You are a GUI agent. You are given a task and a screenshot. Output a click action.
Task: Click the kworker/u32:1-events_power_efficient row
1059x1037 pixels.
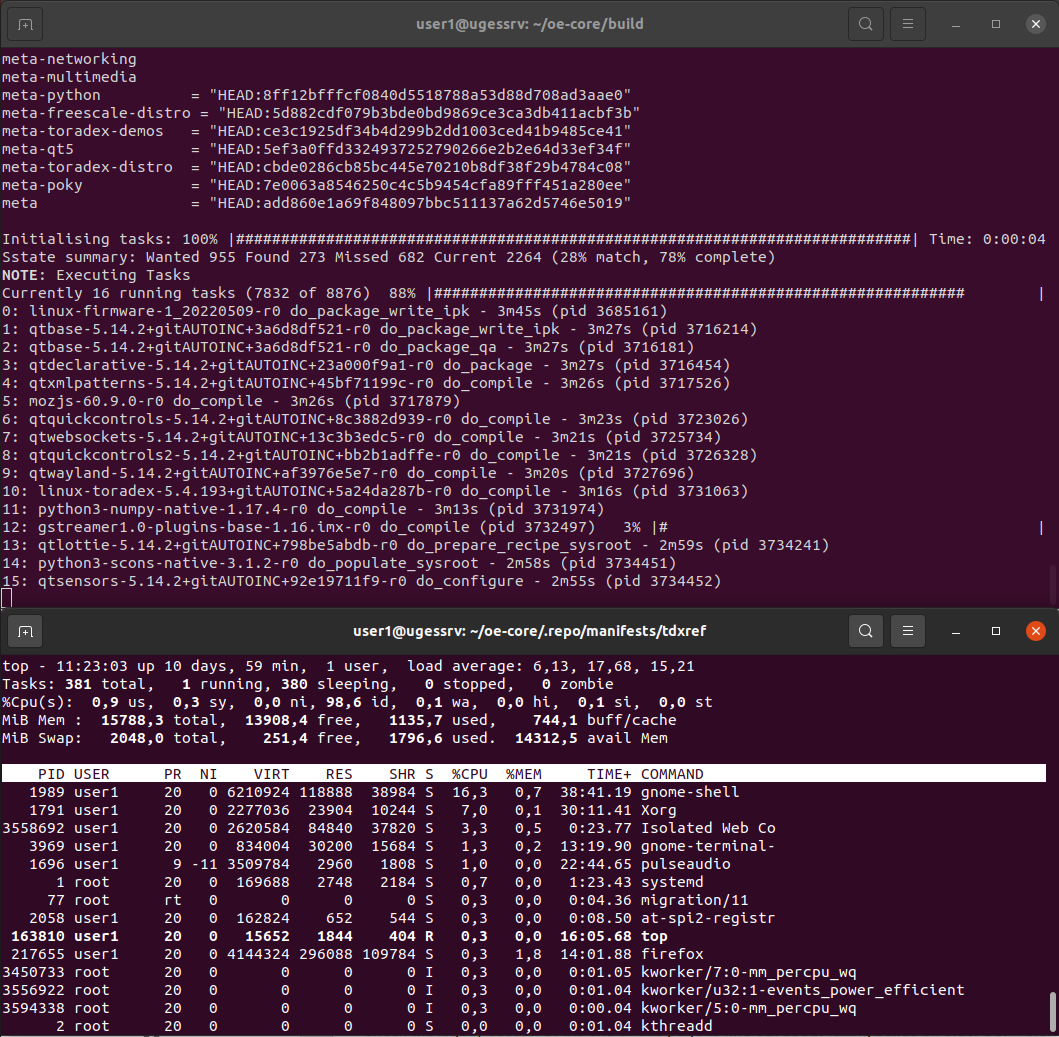[x=523, y=990]
